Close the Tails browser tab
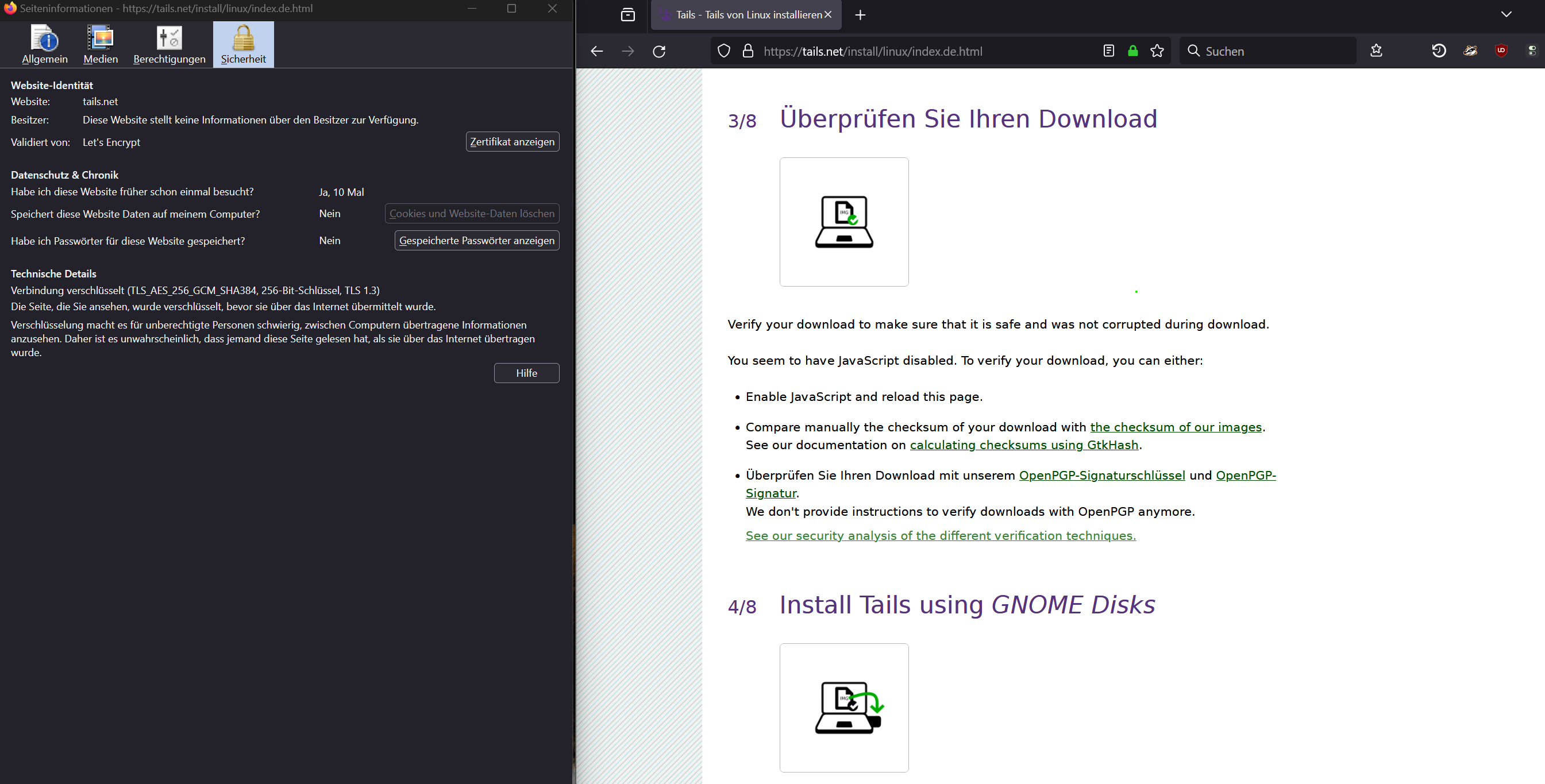The width and height of the screenshot is (1545, 784). pos(828,15)
